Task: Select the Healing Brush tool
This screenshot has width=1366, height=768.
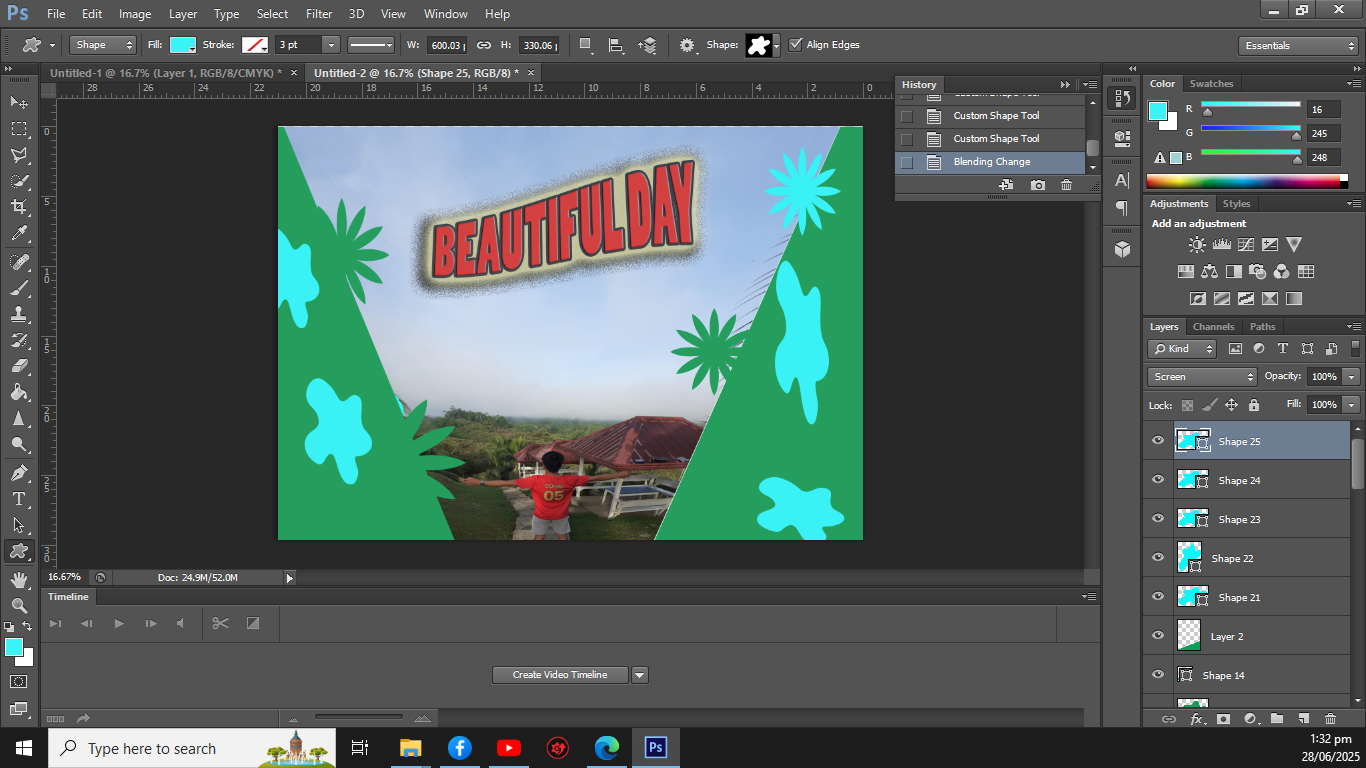Action: [19, 262]
